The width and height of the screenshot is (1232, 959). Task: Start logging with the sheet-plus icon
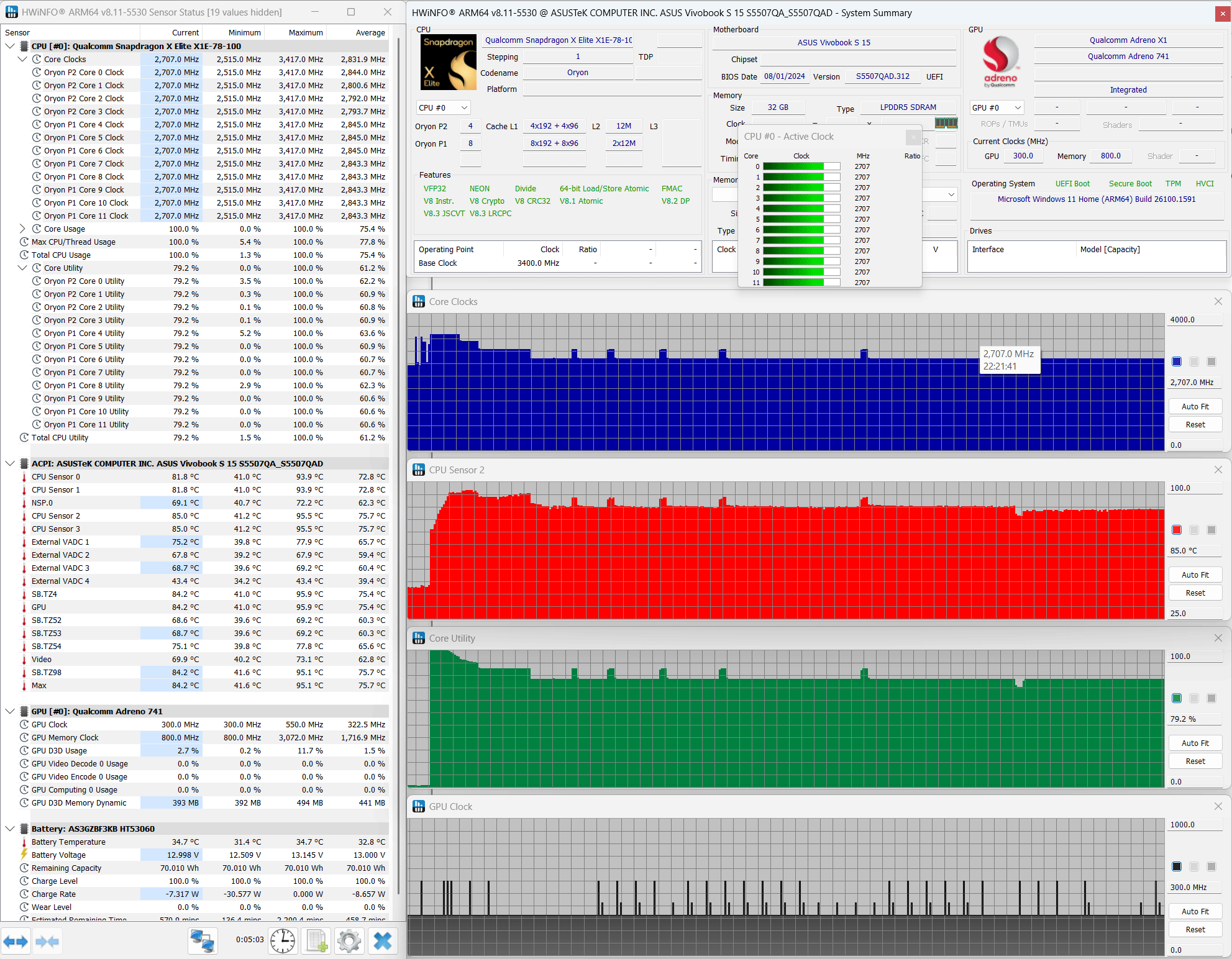[316, 941]
